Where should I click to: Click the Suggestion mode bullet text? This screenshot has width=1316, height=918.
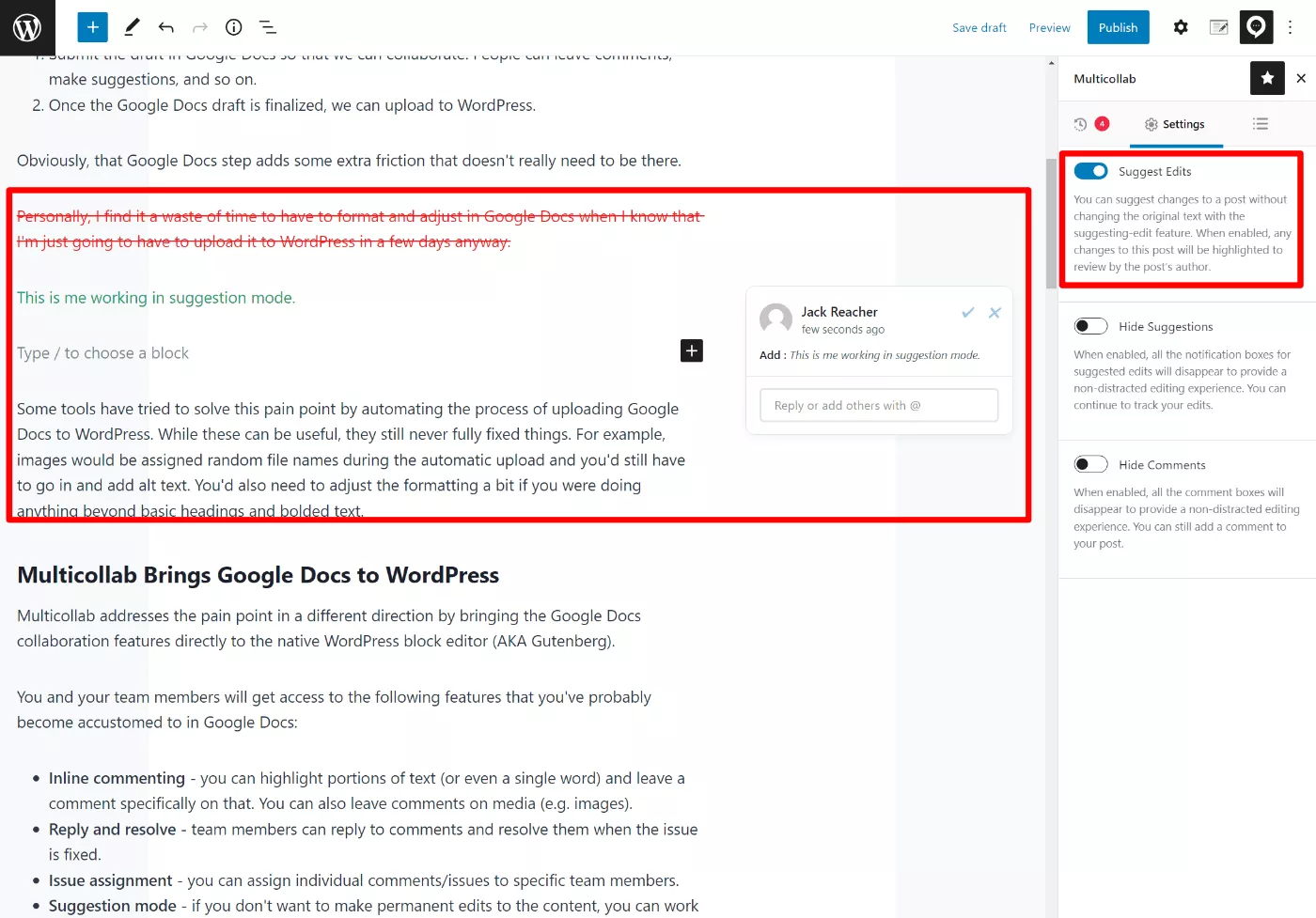tap(373, 906)
